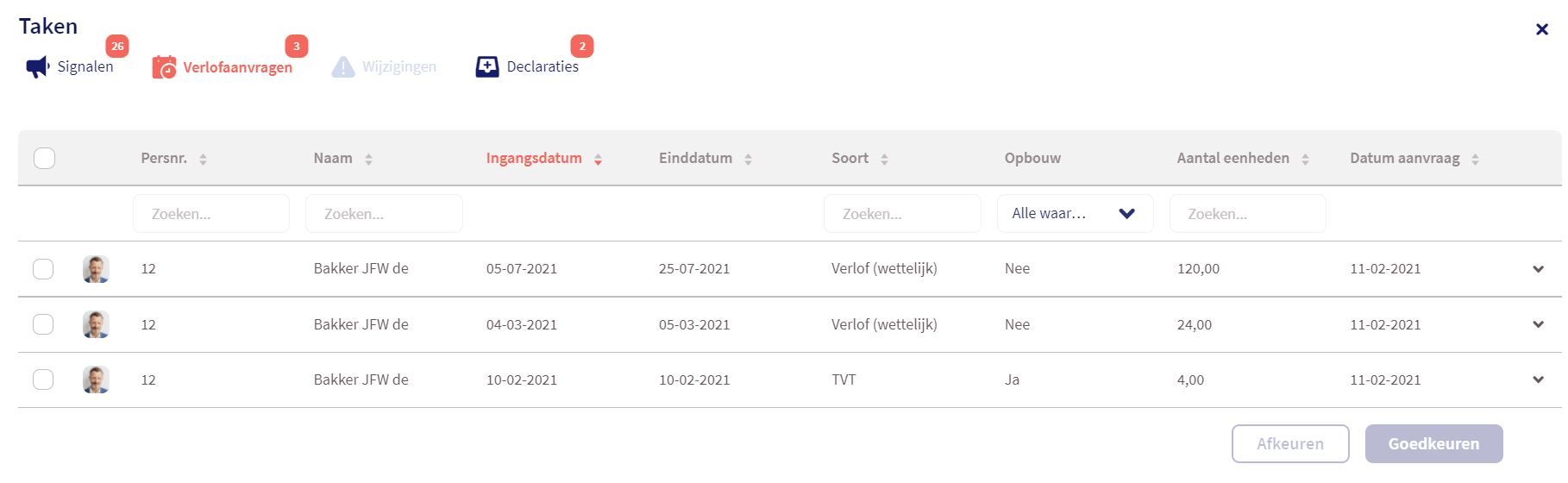1568x483 pixels.
Task: Sort by Ingangsdatum column arrows
Action: (x=598, y=159)
